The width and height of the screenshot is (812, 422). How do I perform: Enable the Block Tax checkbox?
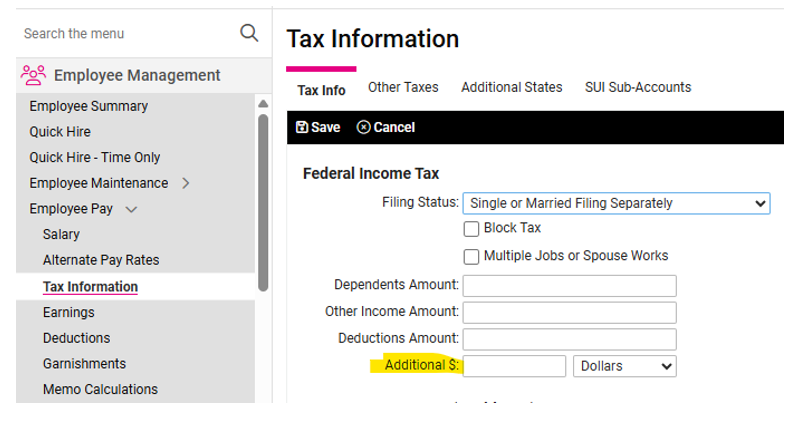pyautogui.click(x=472, y=228)
